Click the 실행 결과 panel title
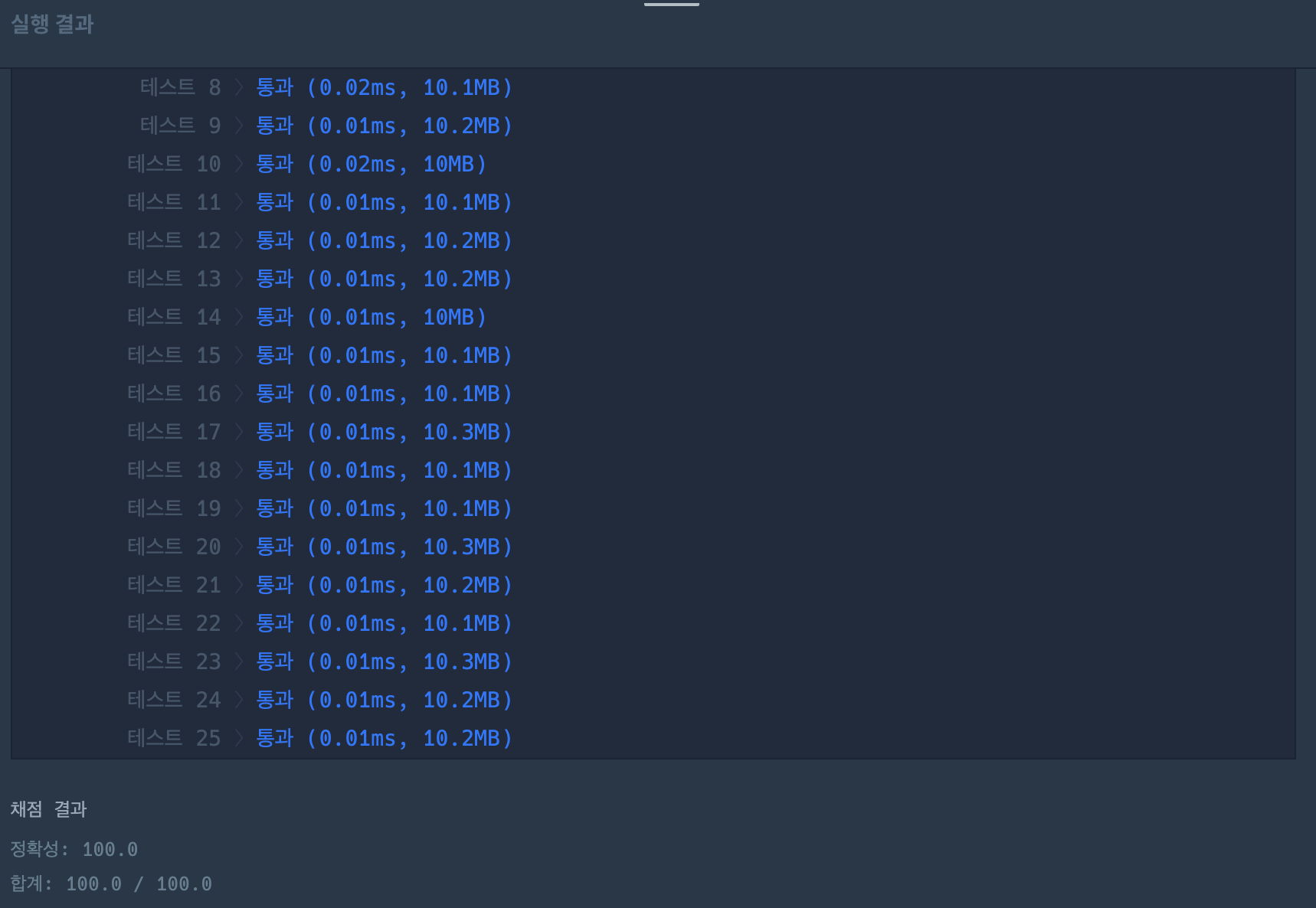 [x=51, y=24]
